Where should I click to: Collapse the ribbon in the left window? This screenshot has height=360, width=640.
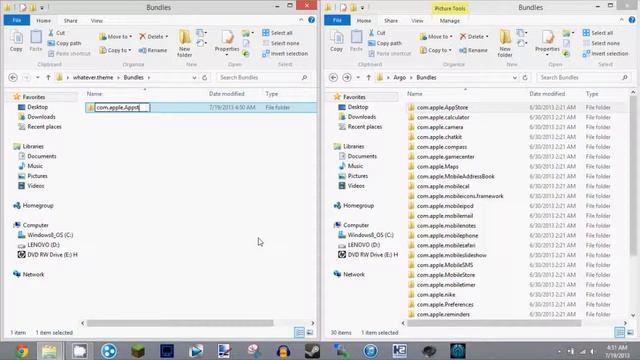[301, 20]
